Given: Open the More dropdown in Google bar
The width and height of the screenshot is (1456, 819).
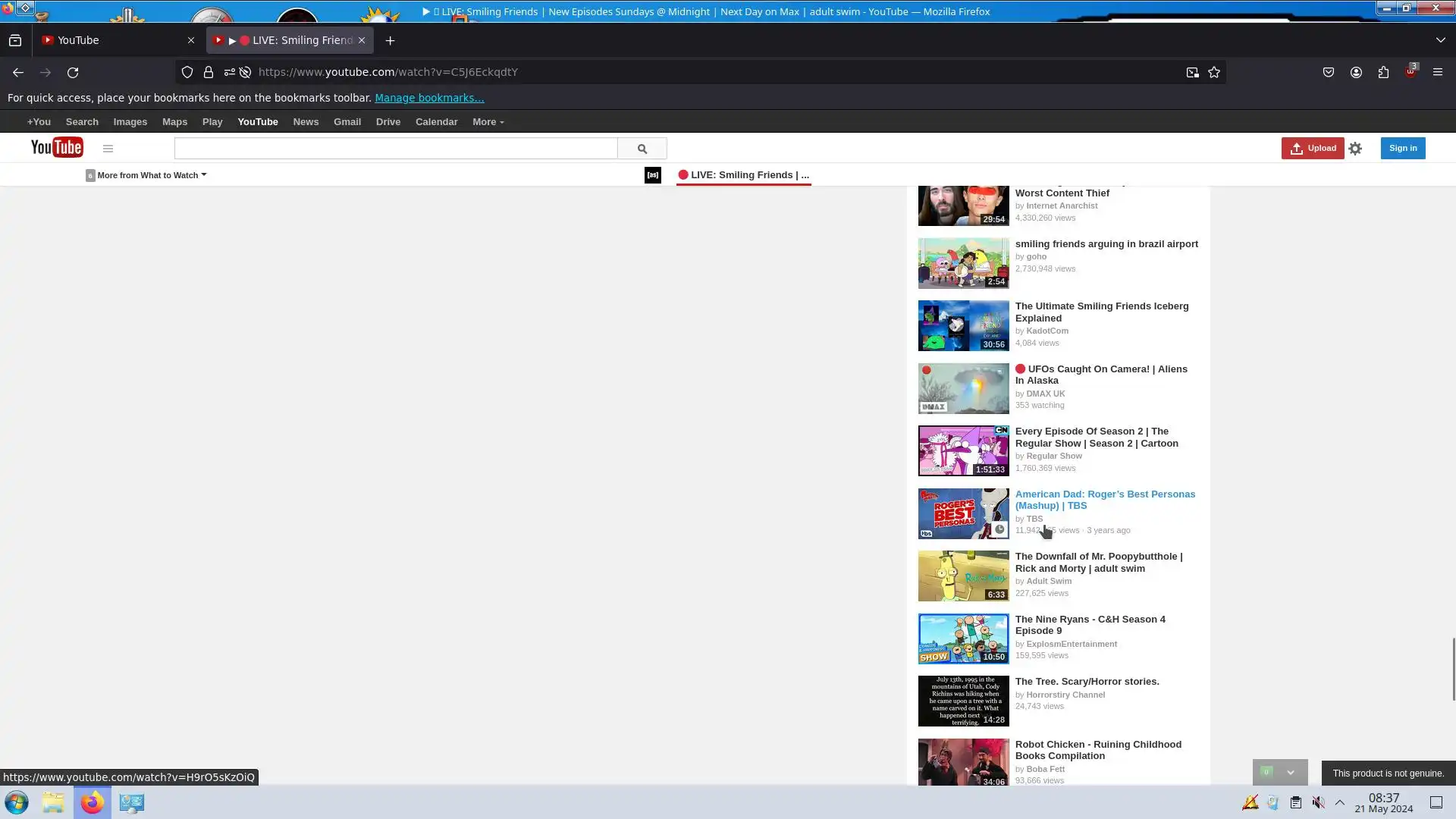Looking at the screenshot, I should point(488,122).
